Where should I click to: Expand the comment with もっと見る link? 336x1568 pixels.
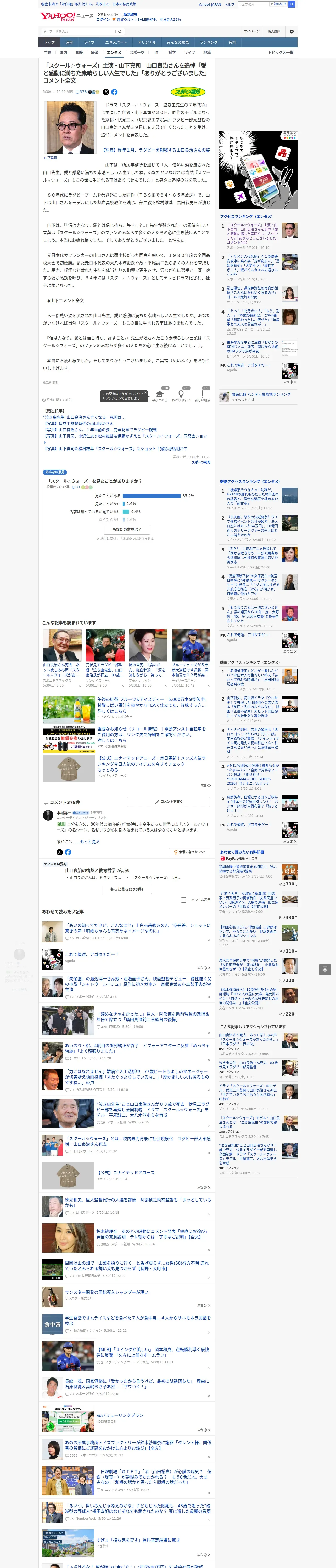[90, 842]
